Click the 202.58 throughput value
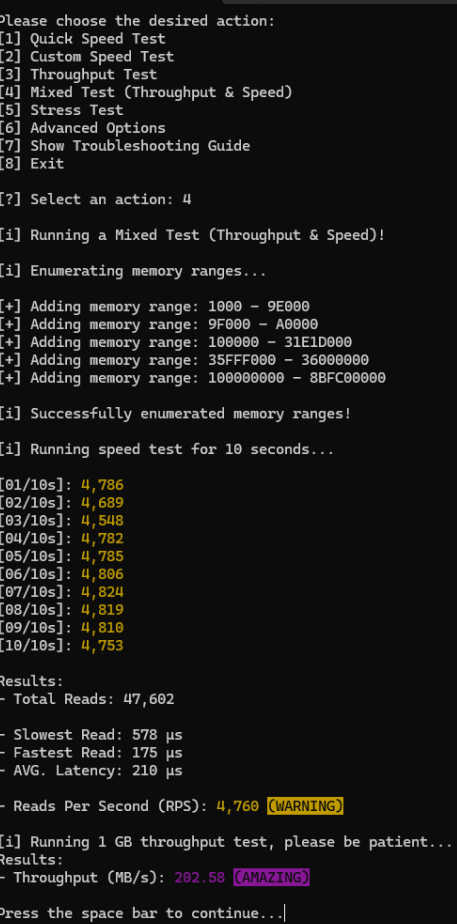 (x=200, y=877)
